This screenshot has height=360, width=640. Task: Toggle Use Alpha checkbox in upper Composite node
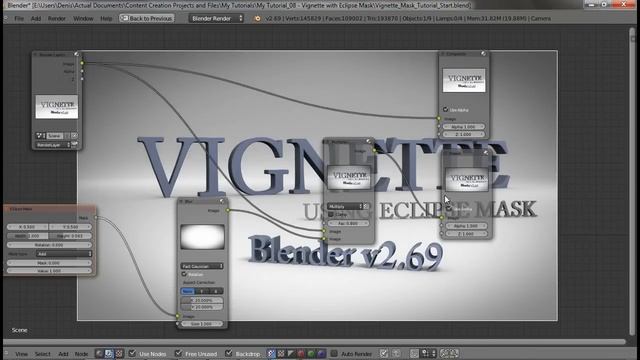pyautogui.click(x=445, y=109)
